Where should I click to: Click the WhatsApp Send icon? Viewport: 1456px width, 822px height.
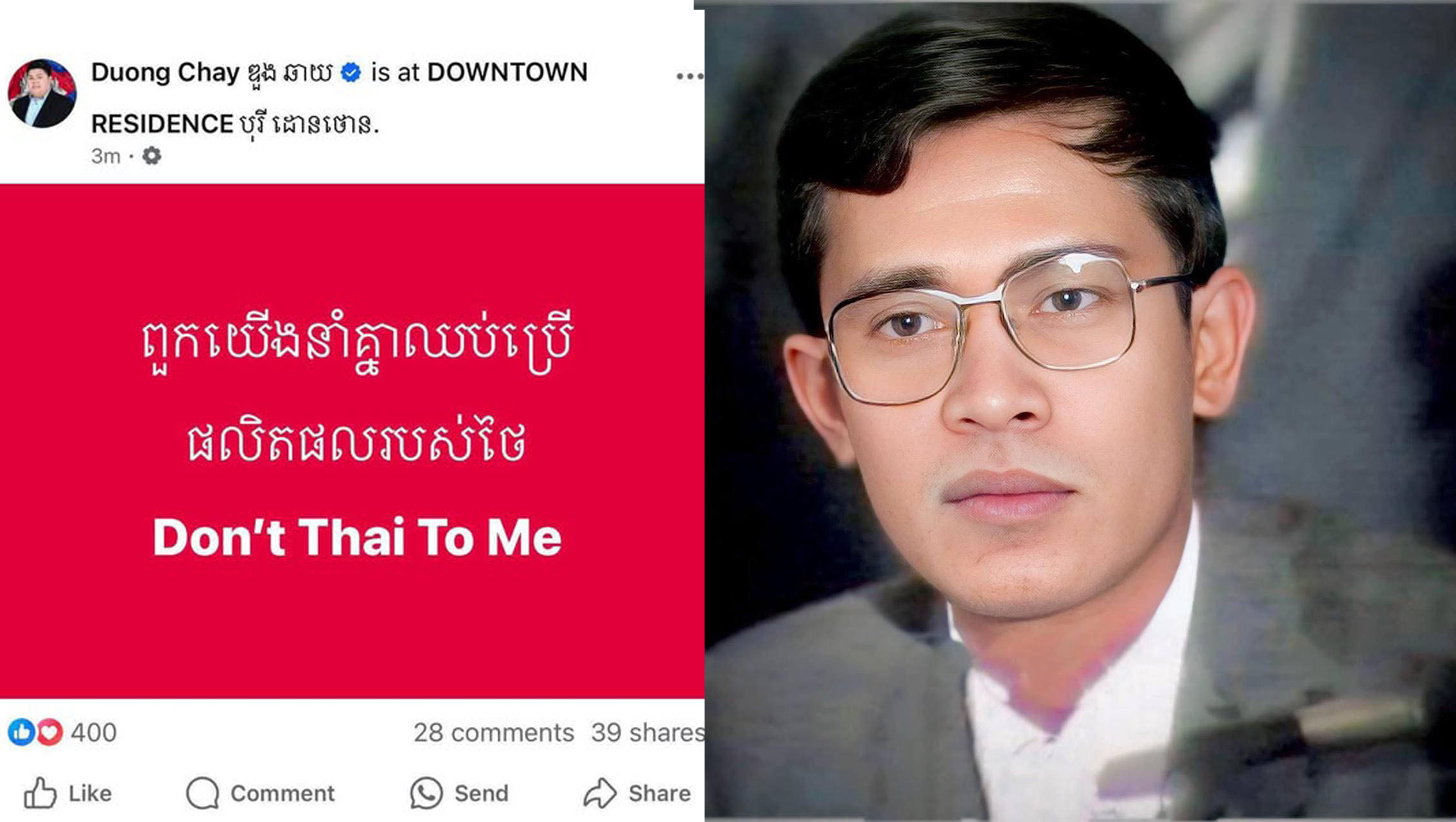click(x=426, y=793)
